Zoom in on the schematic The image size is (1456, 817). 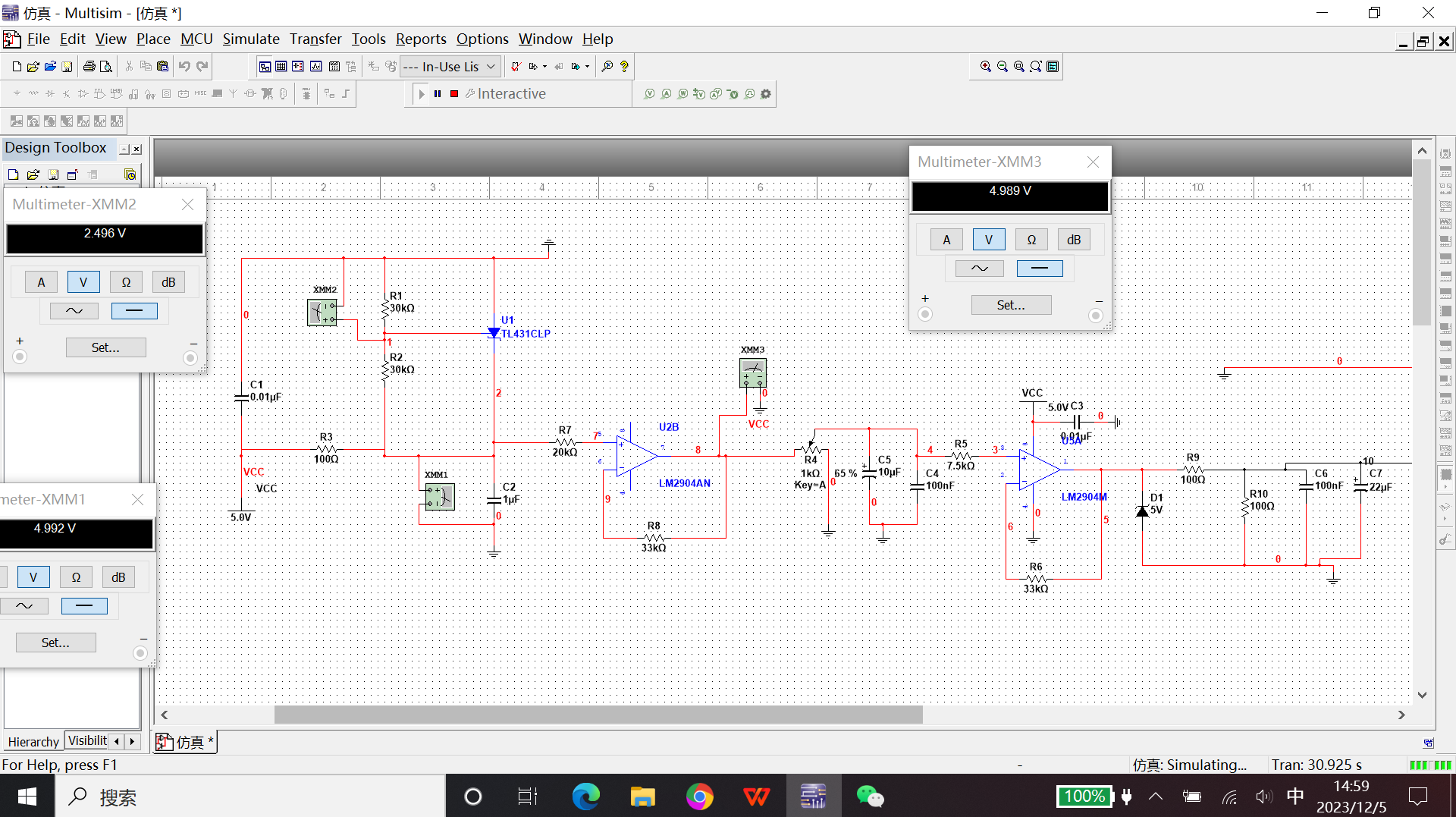coord(986,67)
